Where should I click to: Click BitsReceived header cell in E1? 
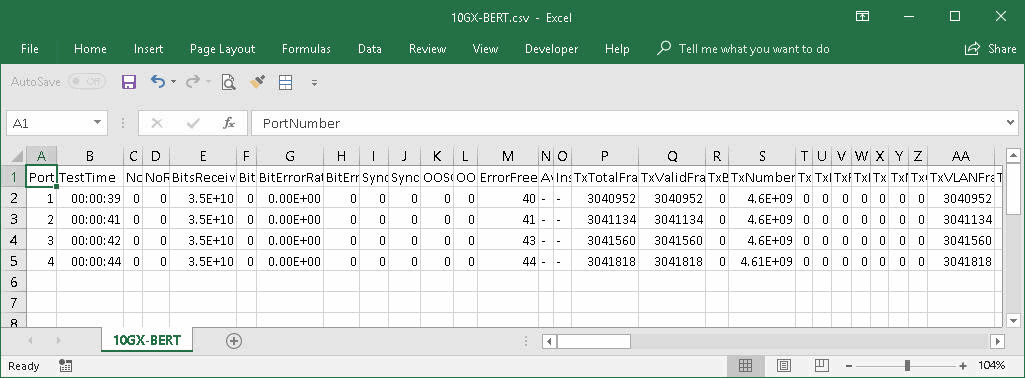click(x=203, y=178)
